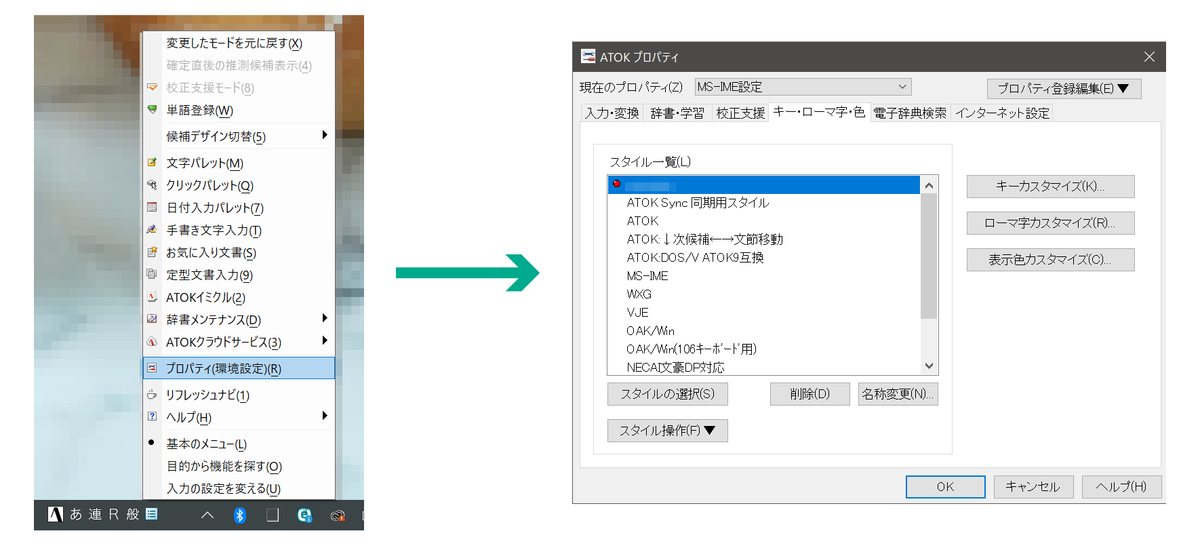Click the ヘルプ(H) dialog button

[1121, 487]
